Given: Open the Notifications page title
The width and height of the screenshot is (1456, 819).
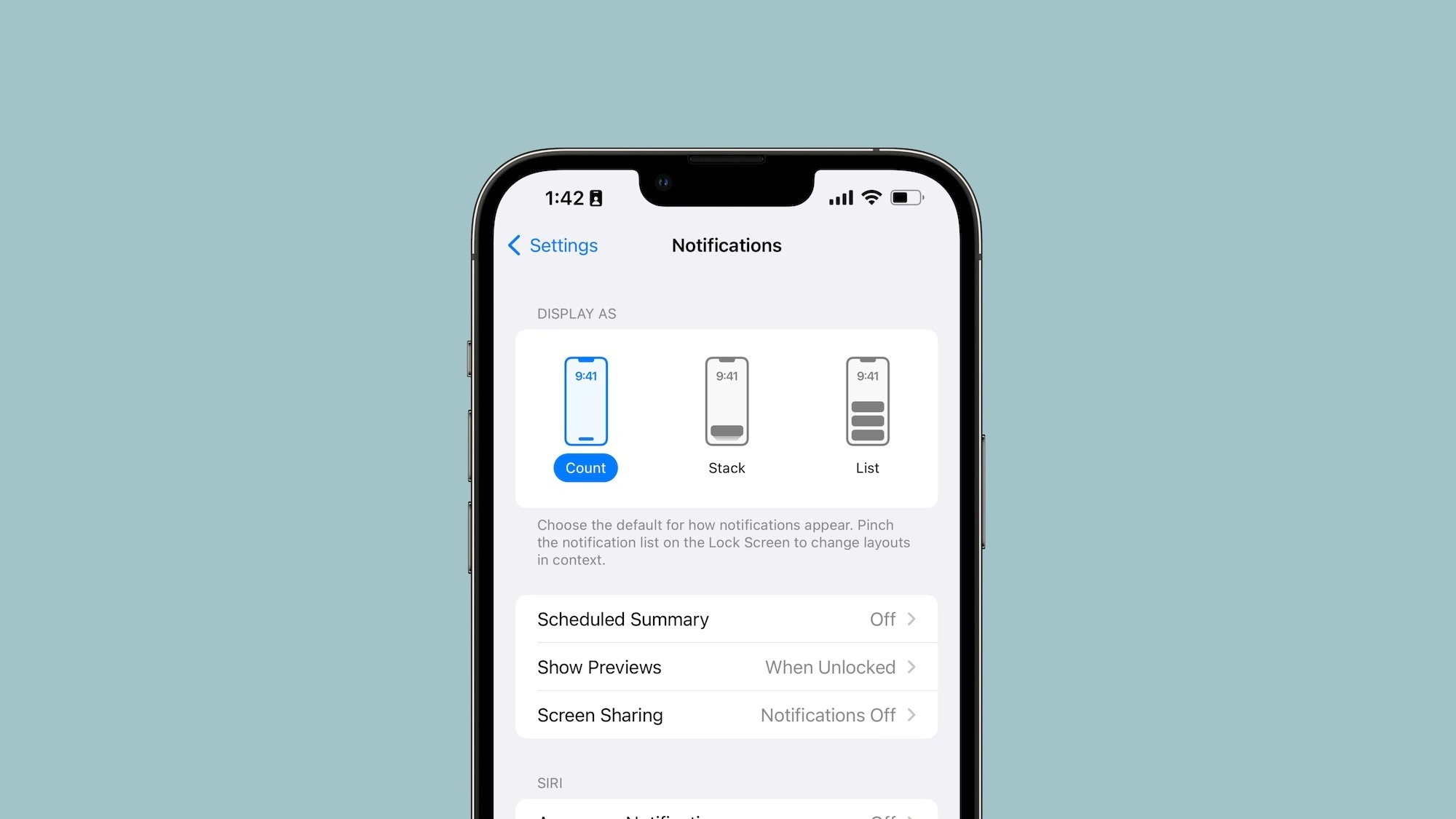Looking at the screenshot, I should (x=726, y=245).
